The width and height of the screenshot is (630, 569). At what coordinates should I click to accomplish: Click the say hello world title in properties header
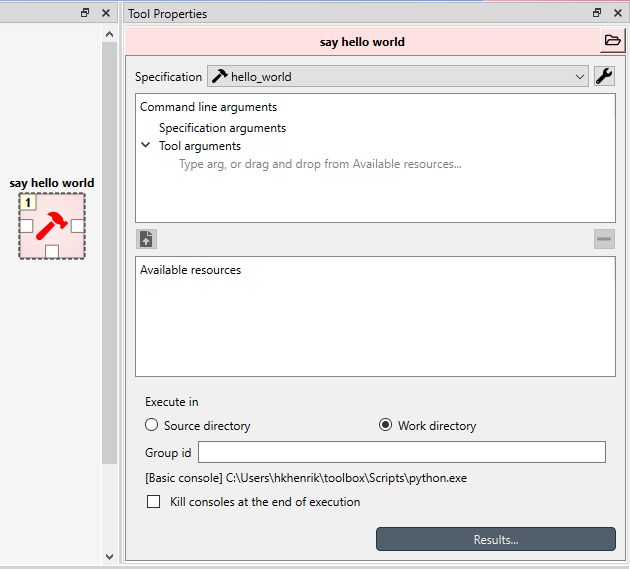tap(362, 42)
